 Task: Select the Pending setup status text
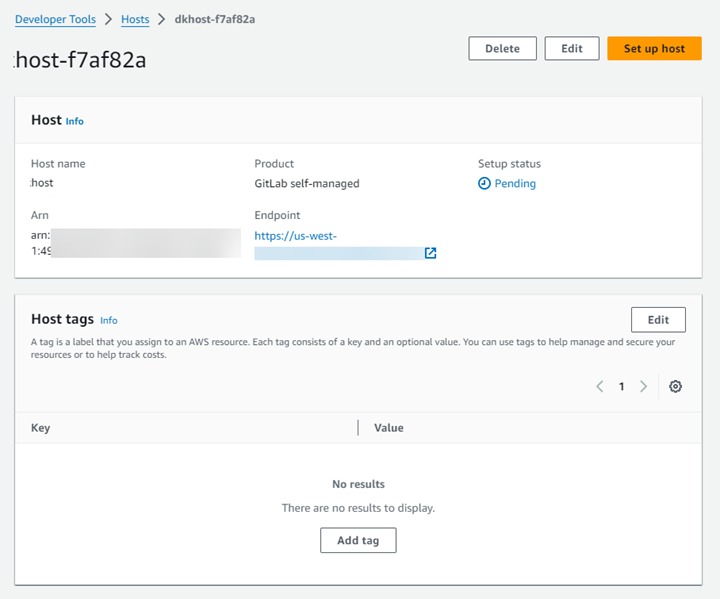pos(515,184)
